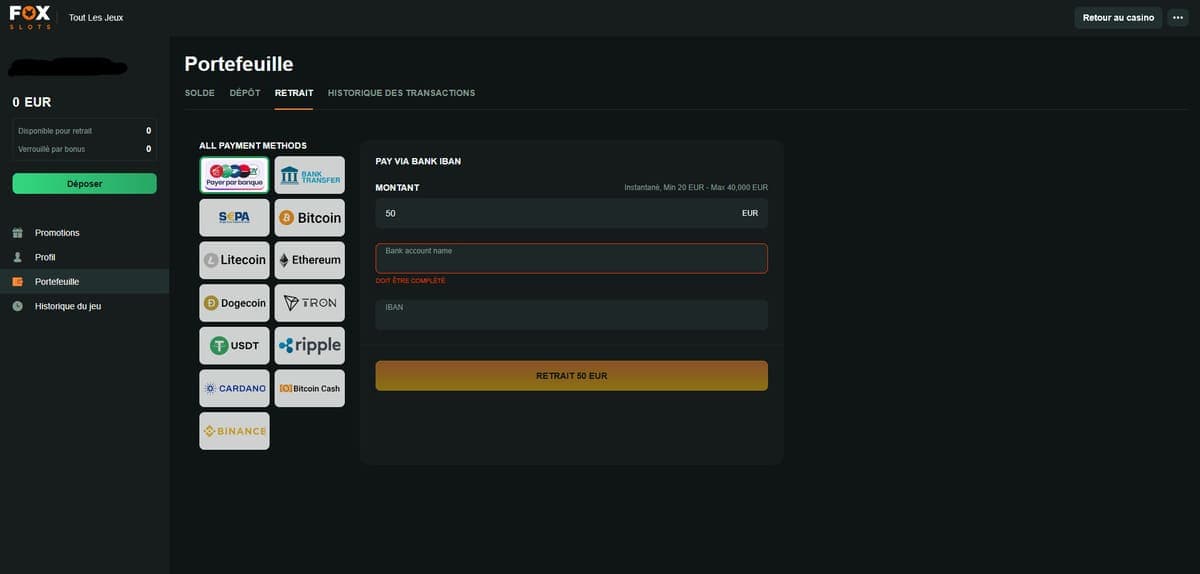The height and width of the screenshot is (574, 1200).
Task: Pick the Binance payment method
Action: point(234,431)
